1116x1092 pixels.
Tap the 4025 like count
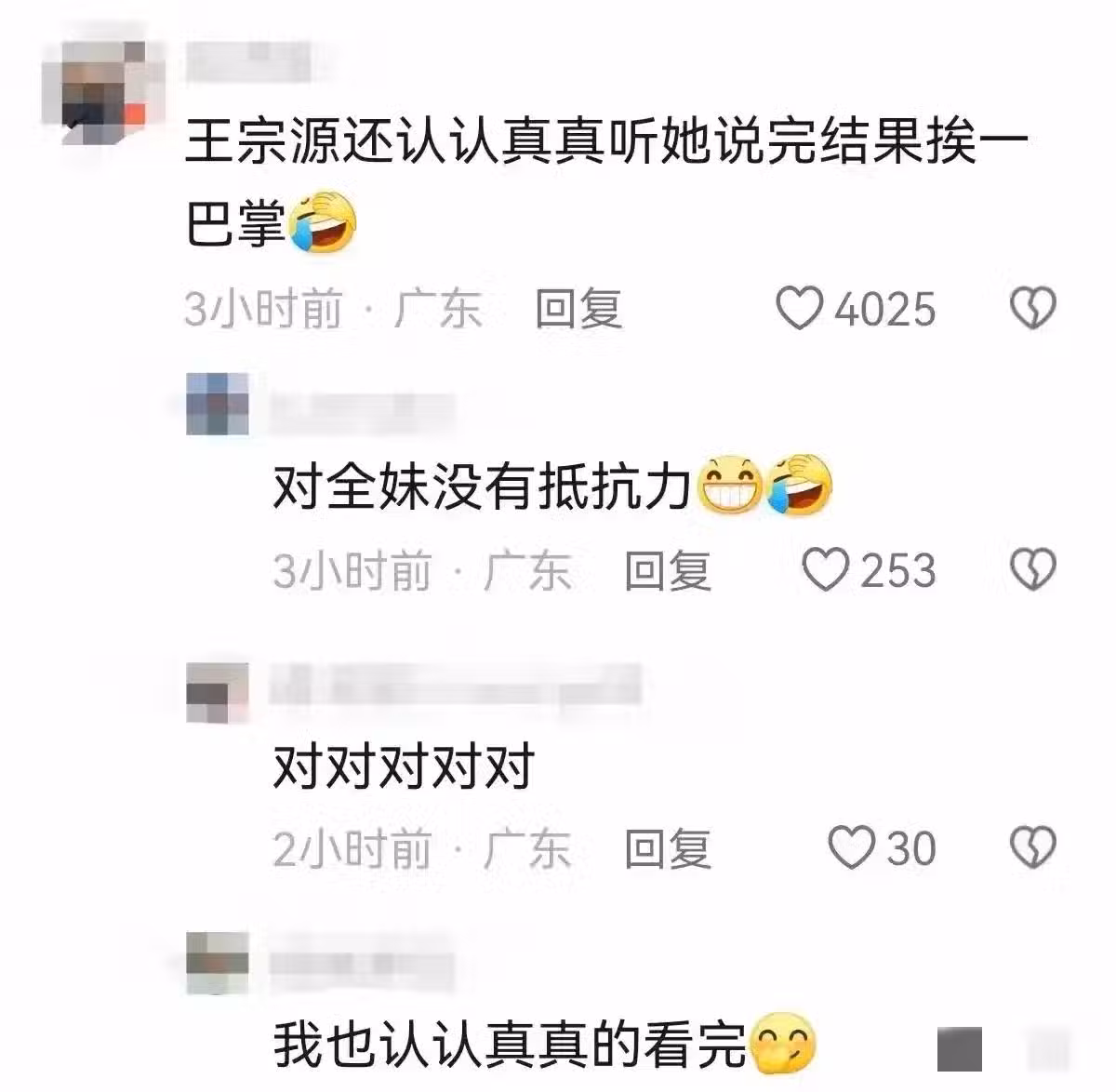coord(884,309)
